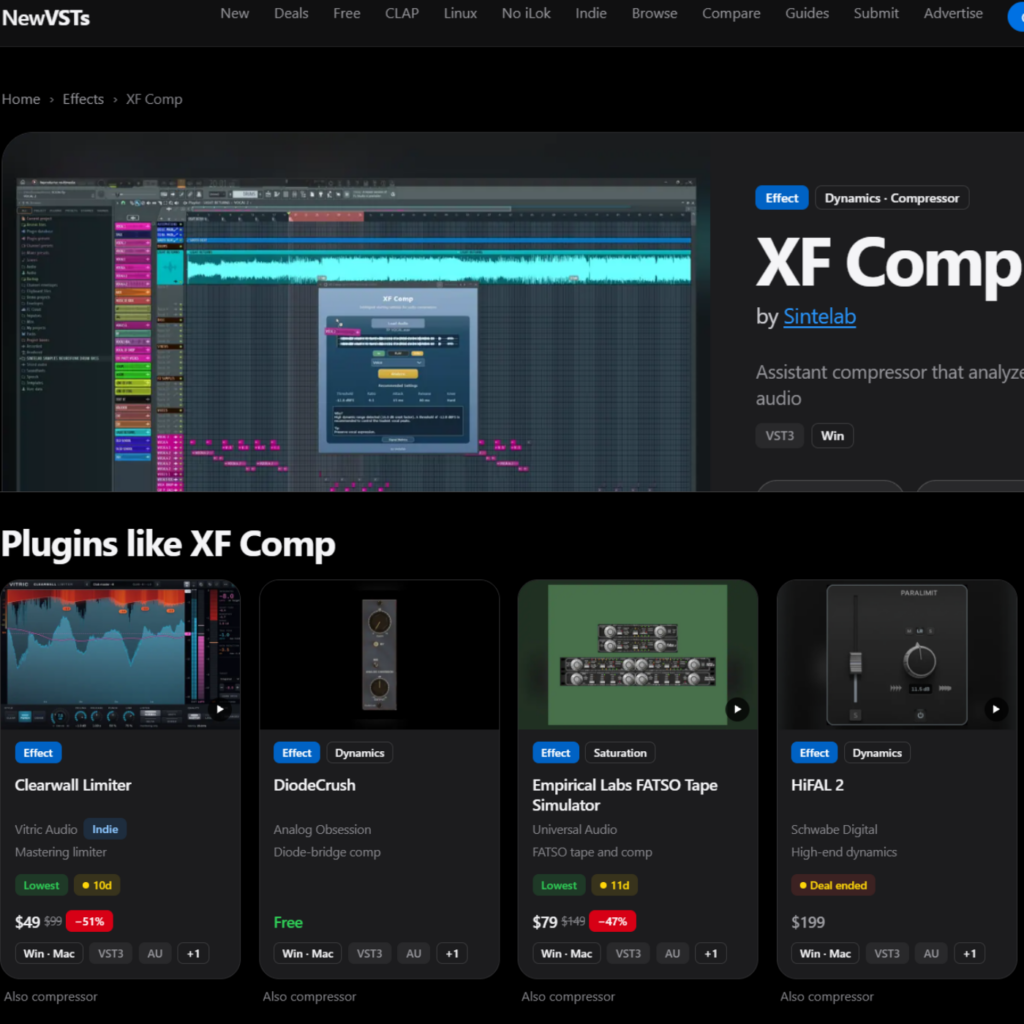This screenshot has width=1024, height=1024.
Task: Click the Indie badge next to Vitric Audio
Action: tap(105, 829)
